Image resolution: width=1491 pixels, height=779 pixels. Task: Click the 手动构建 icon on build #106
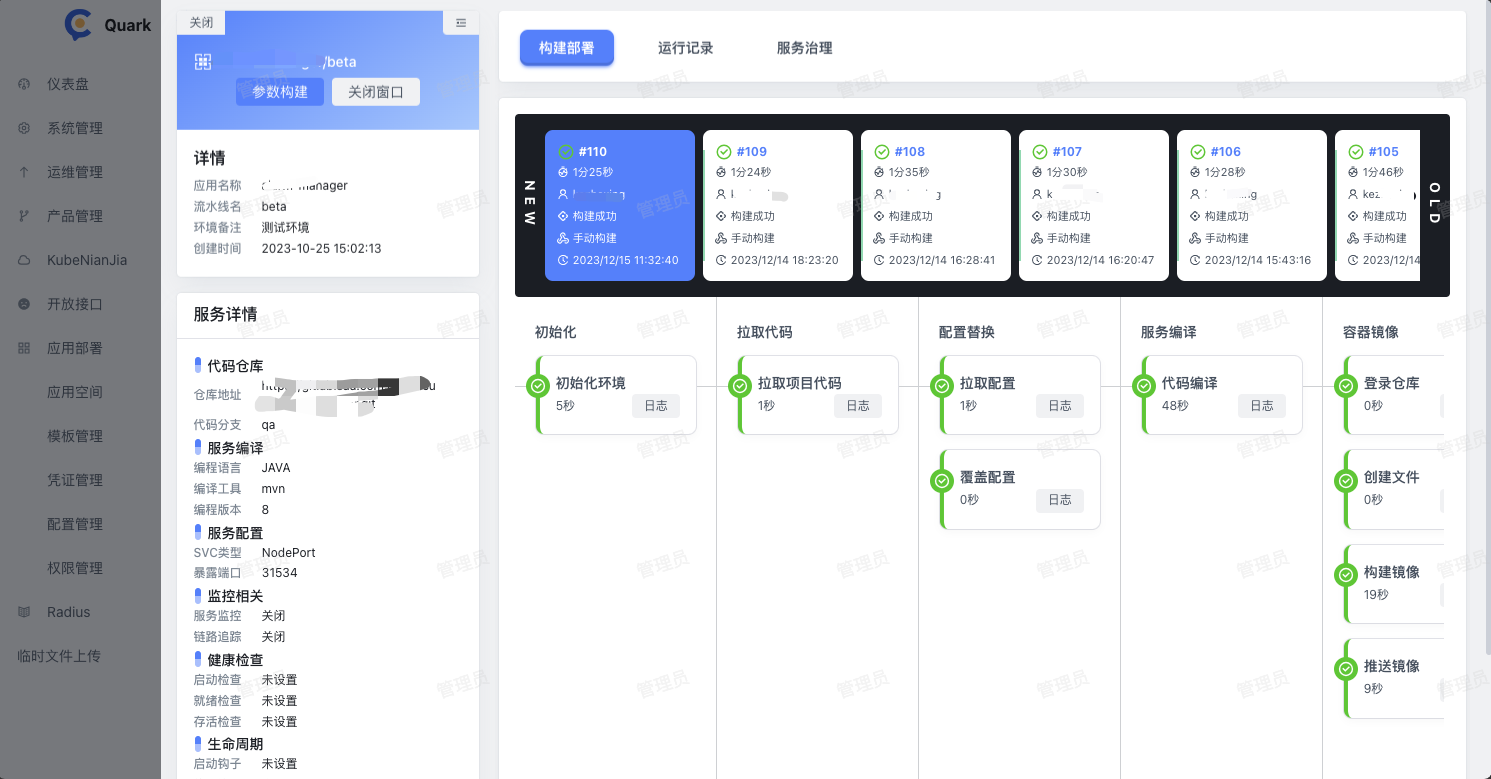pyautogui.click(x=1195, y=238)
